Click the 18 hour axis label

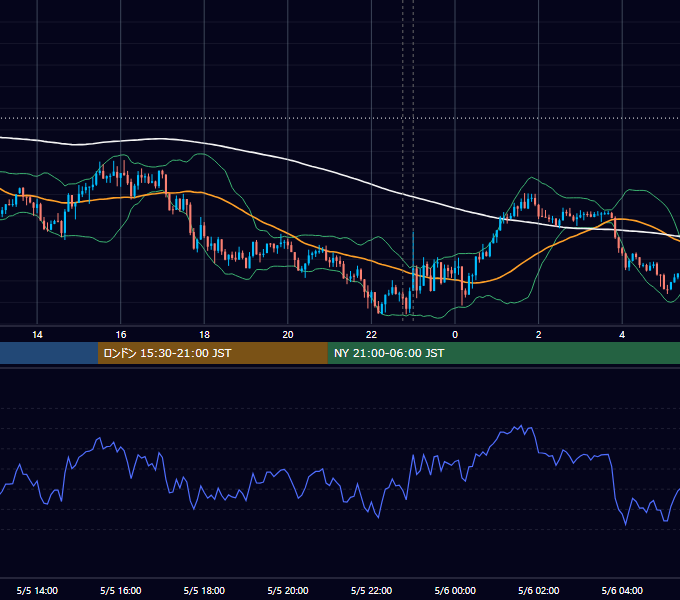point(204,335)
